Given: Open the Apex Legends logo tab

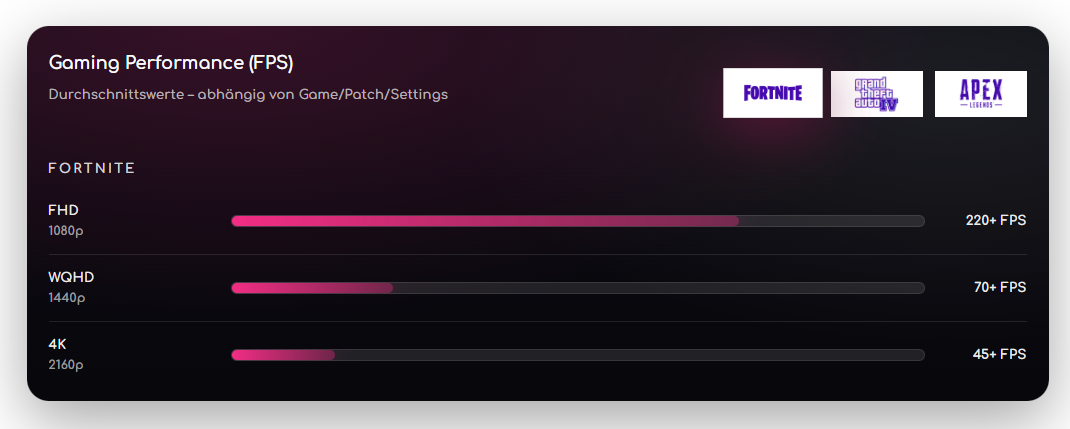Looking at the screenshot, I should click(x=980, y=94).
